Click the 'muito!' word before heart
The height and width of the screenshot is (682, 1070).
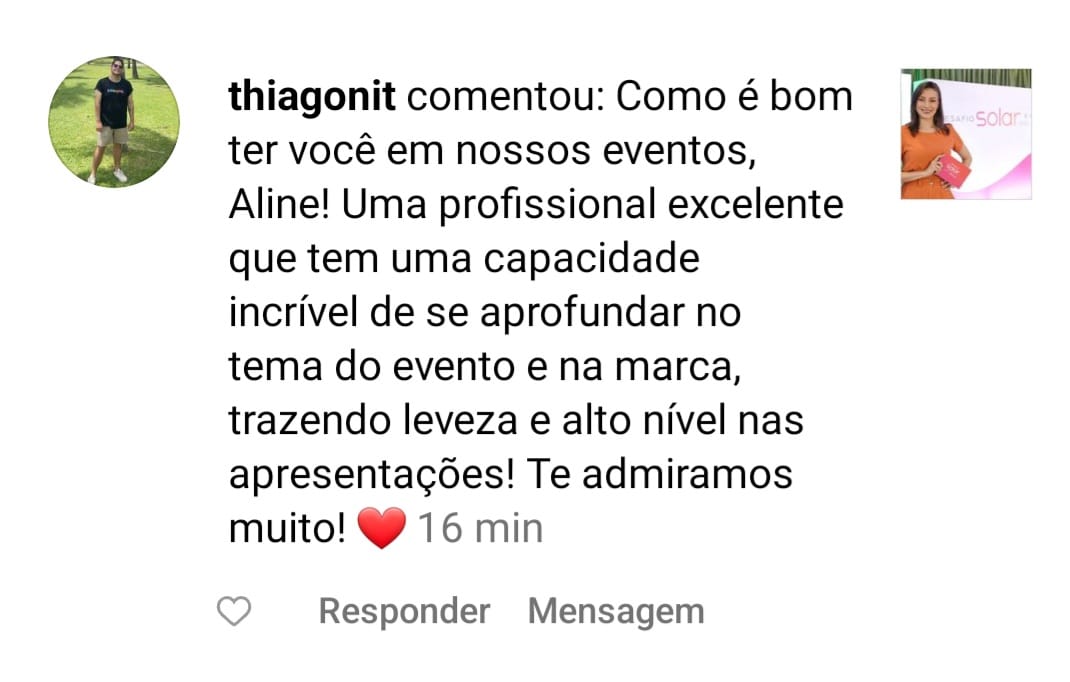tap(287, 529)
